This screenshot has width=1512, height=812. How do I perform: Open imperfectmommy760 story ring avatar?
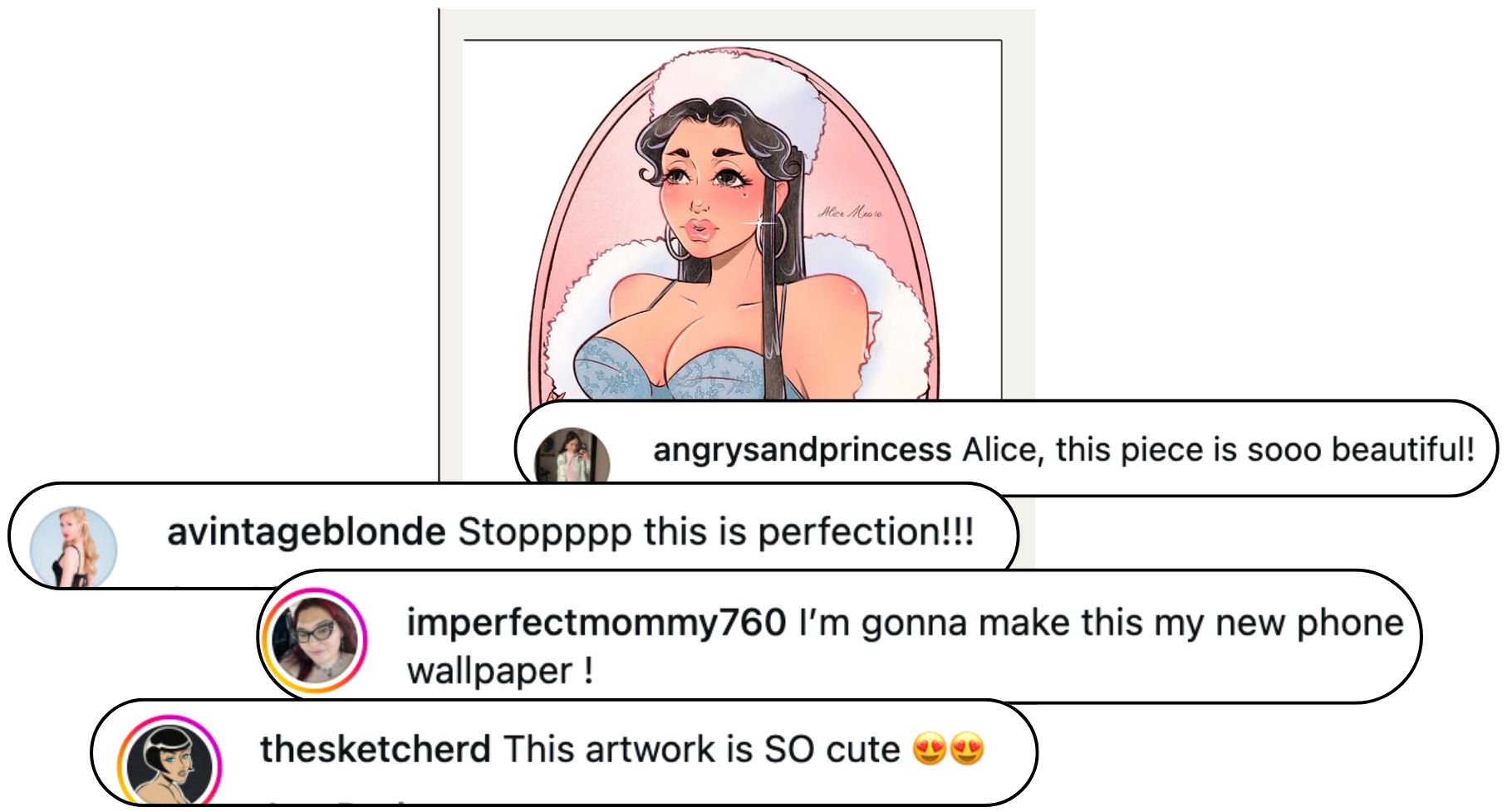315,639
